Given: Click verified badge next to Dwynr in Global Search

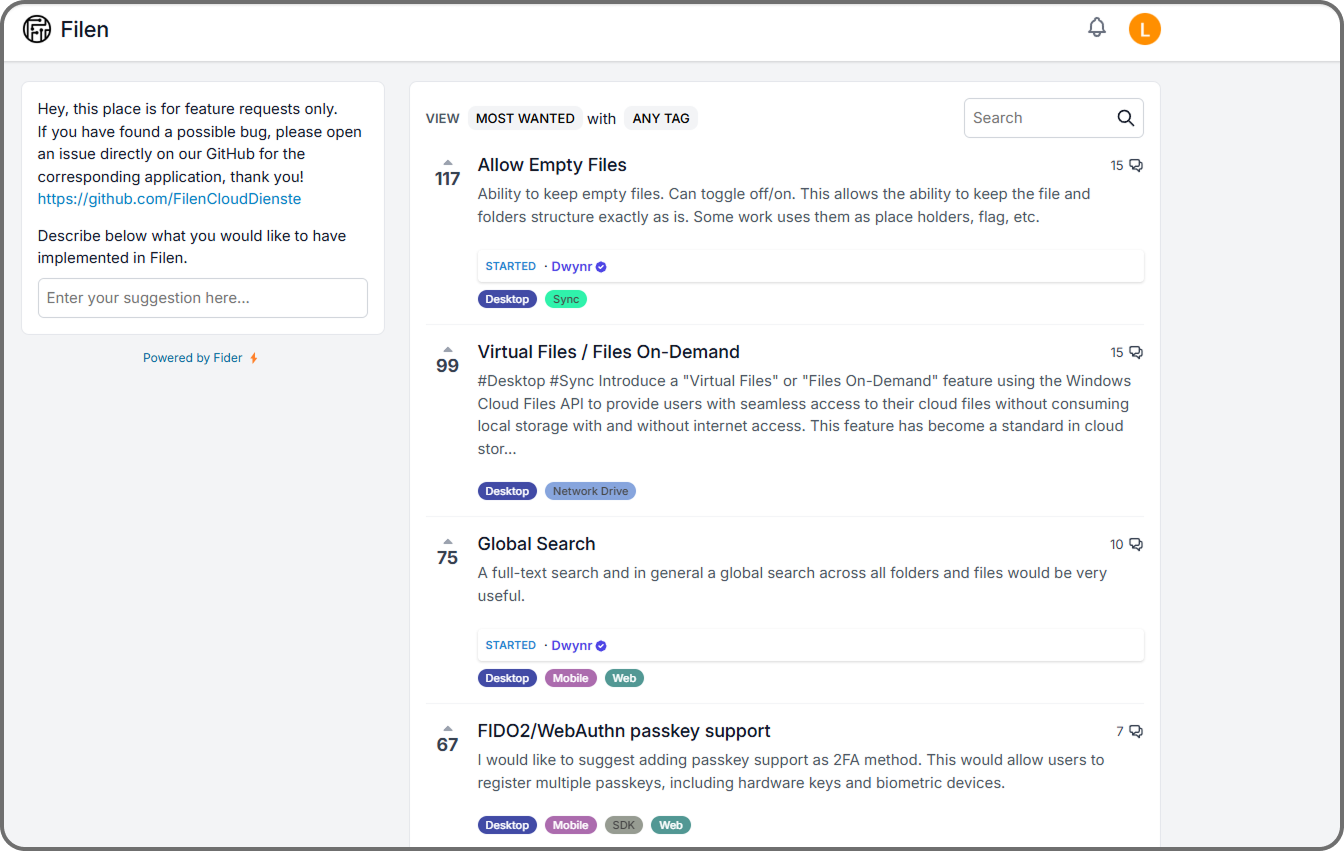Looking at the screenshot, I should coord(601,646).
